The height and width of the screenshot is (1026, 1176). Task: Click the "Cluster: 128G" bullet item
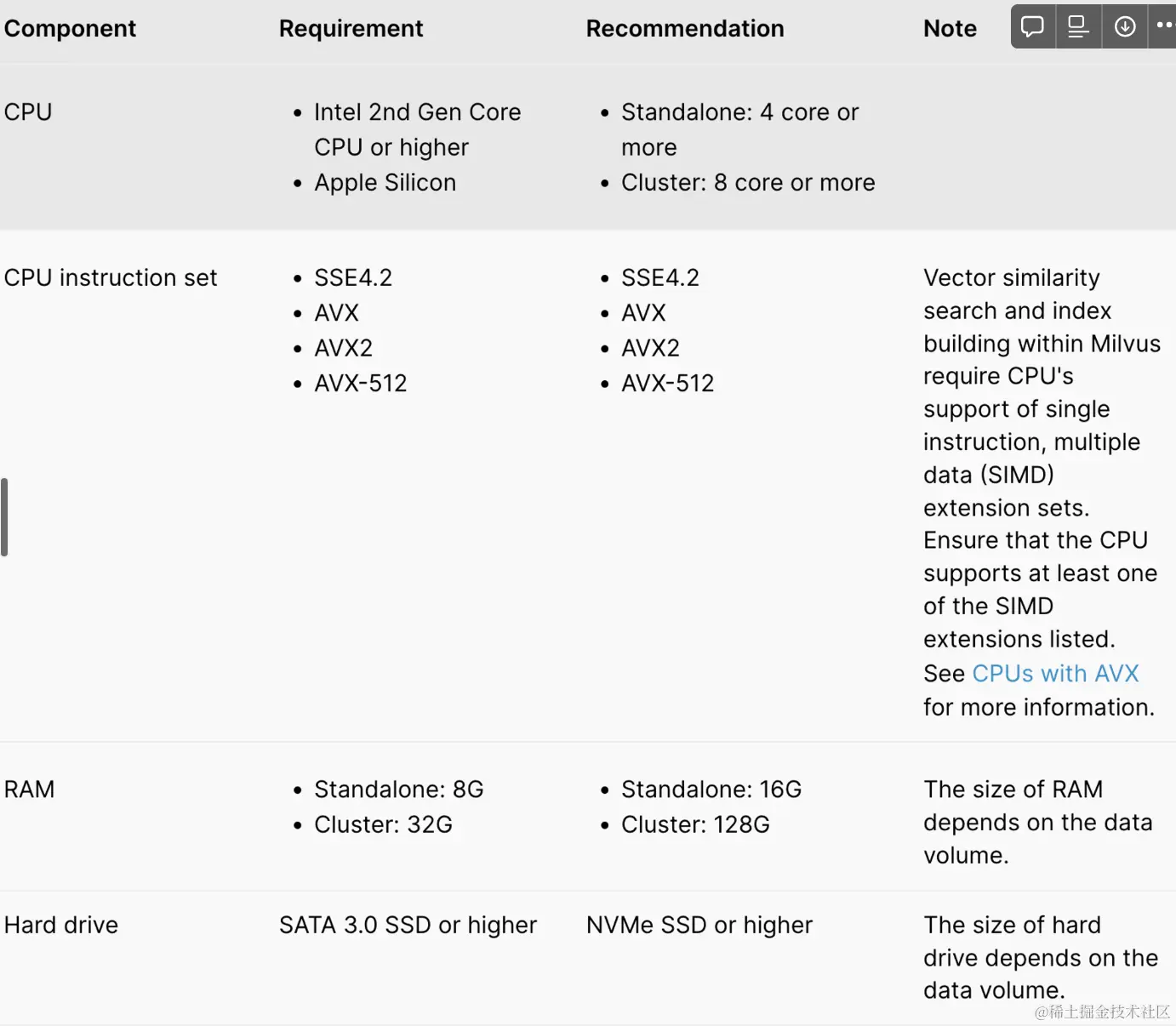pyautogui.click(x=695, y=824)
